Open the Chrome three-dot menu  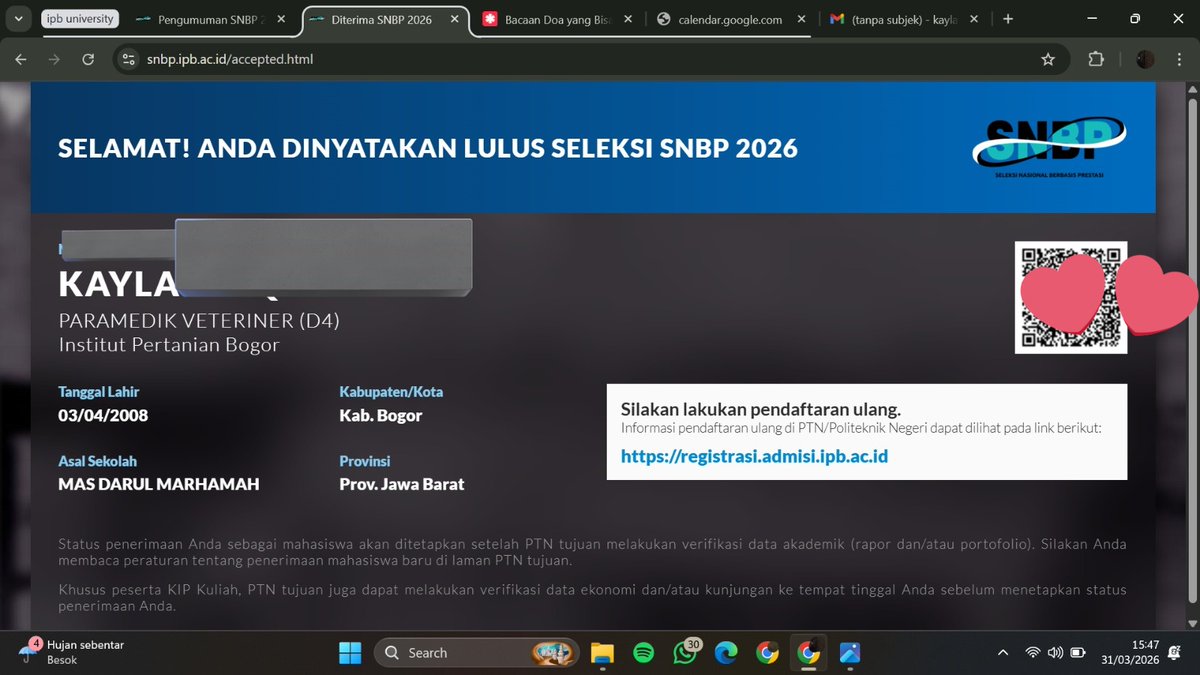coord(1179,59)
